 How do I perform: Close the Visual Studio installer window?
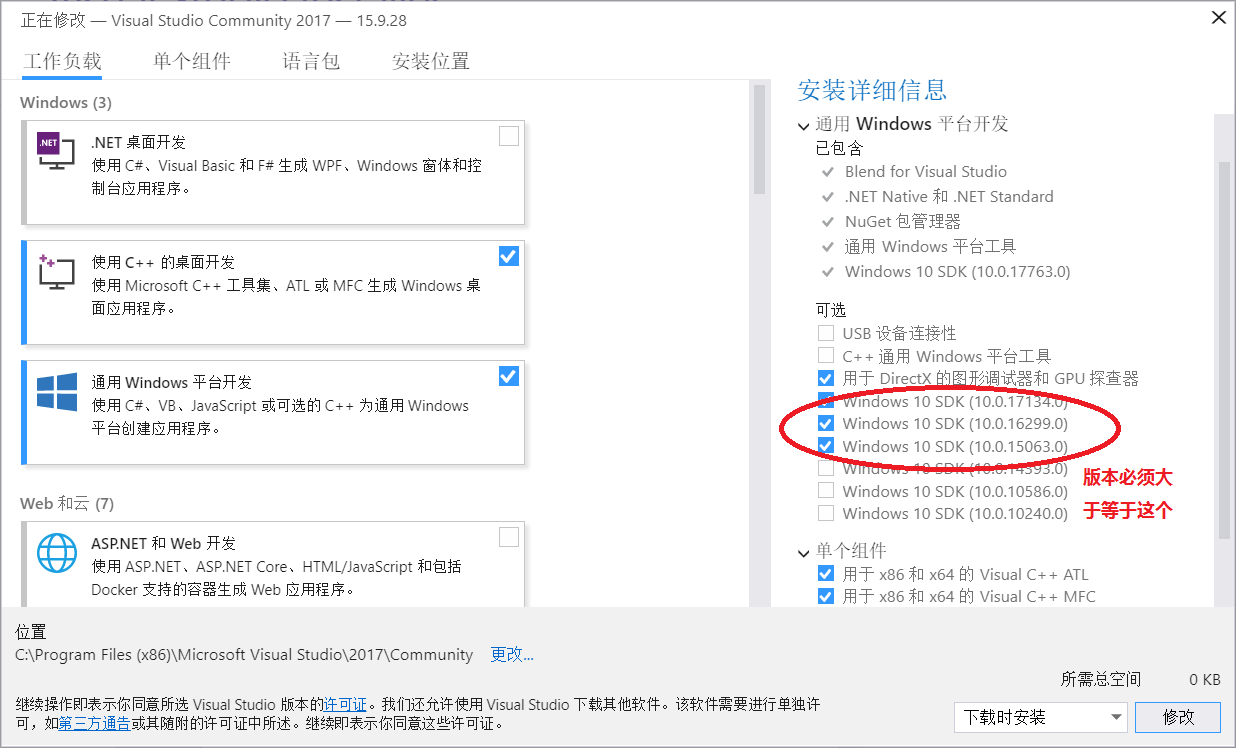[x=1218, y=17]
